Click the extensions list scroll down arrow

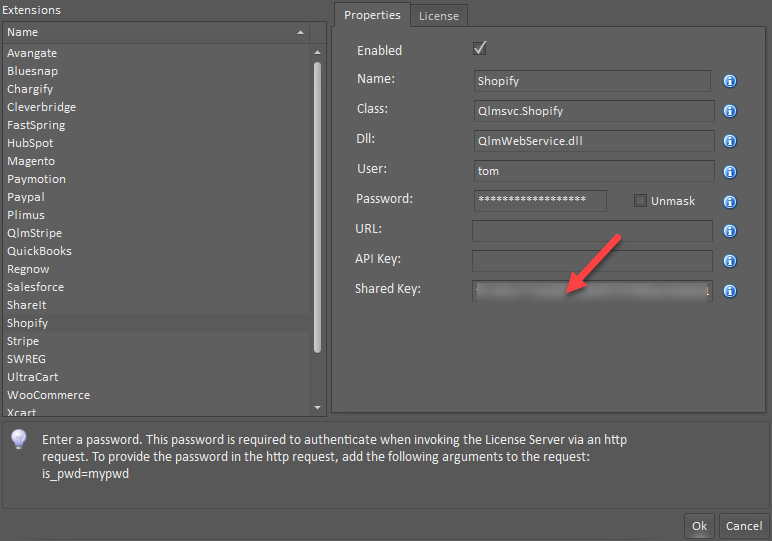[318, 408]
